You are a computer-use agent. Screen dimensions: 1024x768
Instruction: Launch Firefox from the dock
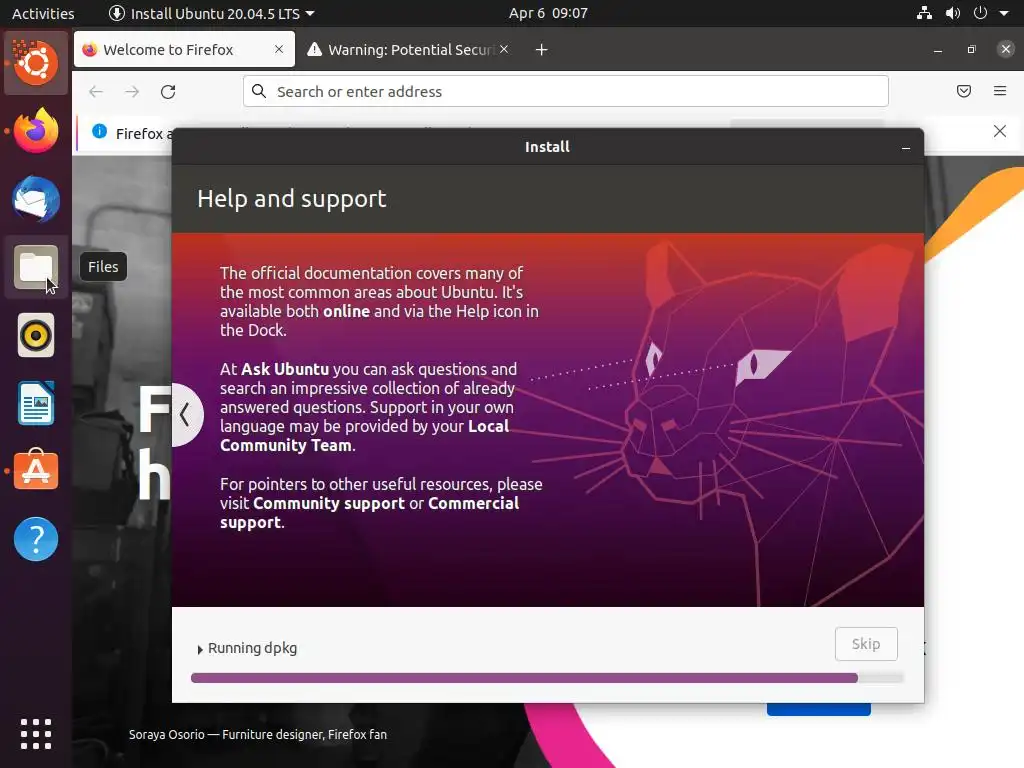coord(36,131)
